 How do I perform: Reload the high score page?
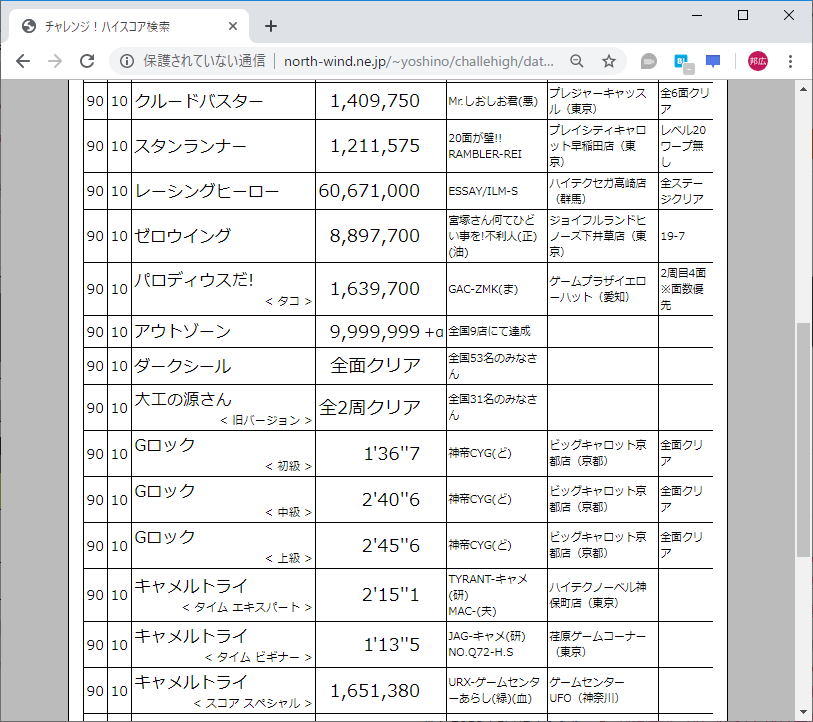(x=88, y=61)
